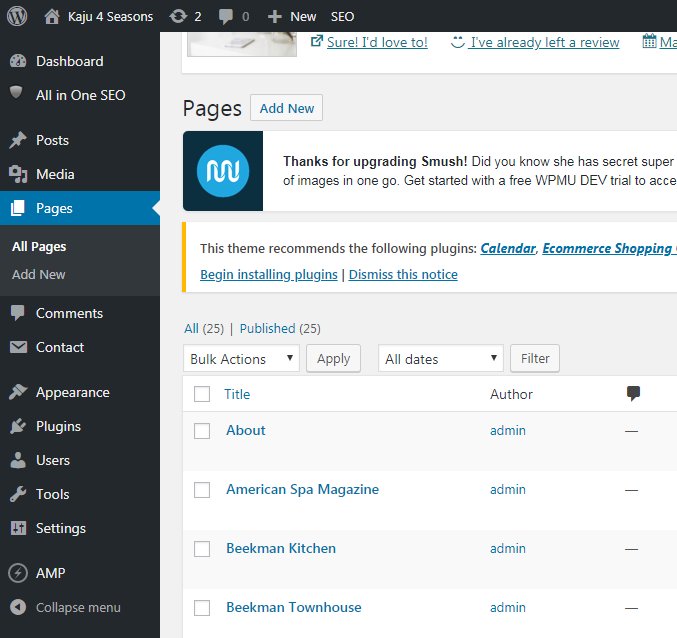Open the Posts menu label
The height and width of the screenshot is (638, 677).
pos(52,140)
